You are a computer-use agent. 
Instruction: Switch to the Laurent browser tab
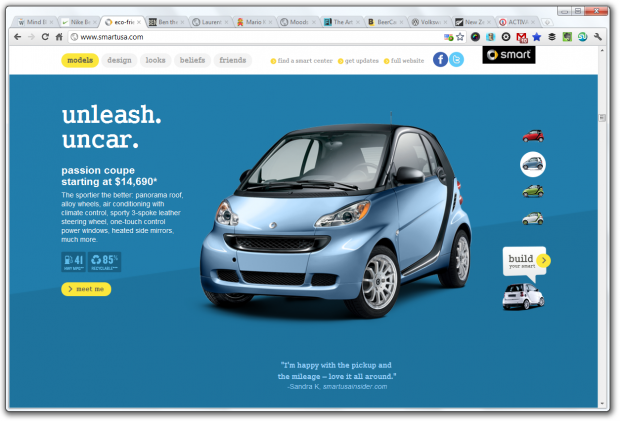pyautogui.click(x=211, y=22)
